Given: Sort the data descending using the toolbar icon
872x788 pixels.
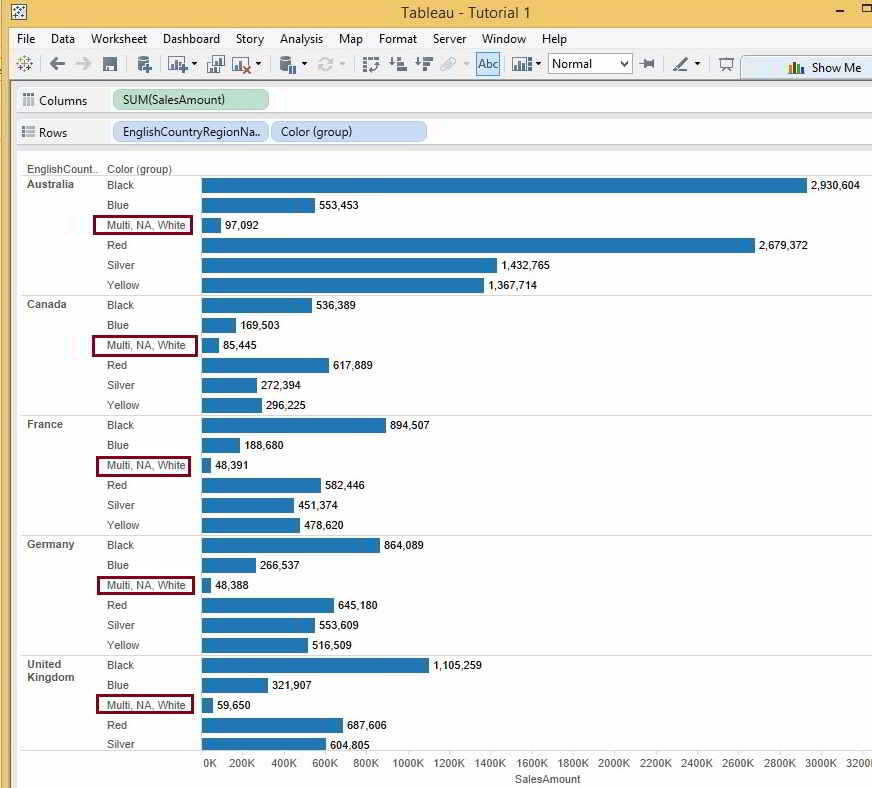Looking at the screenshot, I should [425, 66].
